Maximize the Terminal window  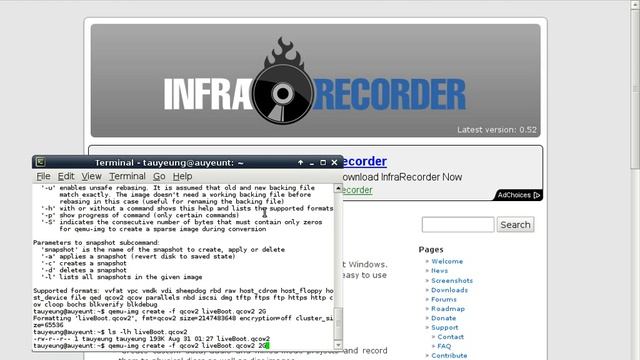click(323, 162)
